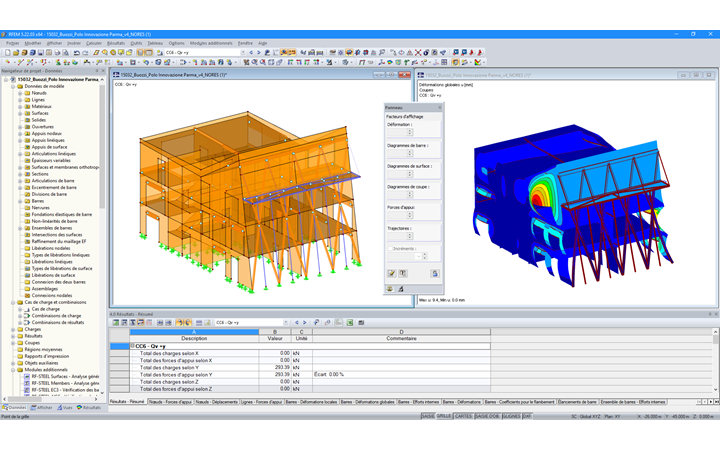Screen dimensions: 720x450
Task: Open the Vues tab in the navigator
Action: [65, 407]
